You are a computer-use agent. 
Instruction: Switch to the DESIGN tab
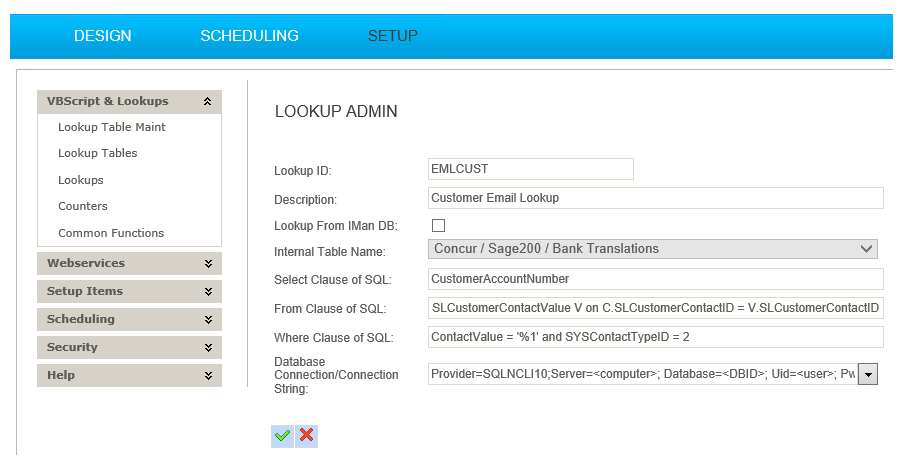pos(102,36)
